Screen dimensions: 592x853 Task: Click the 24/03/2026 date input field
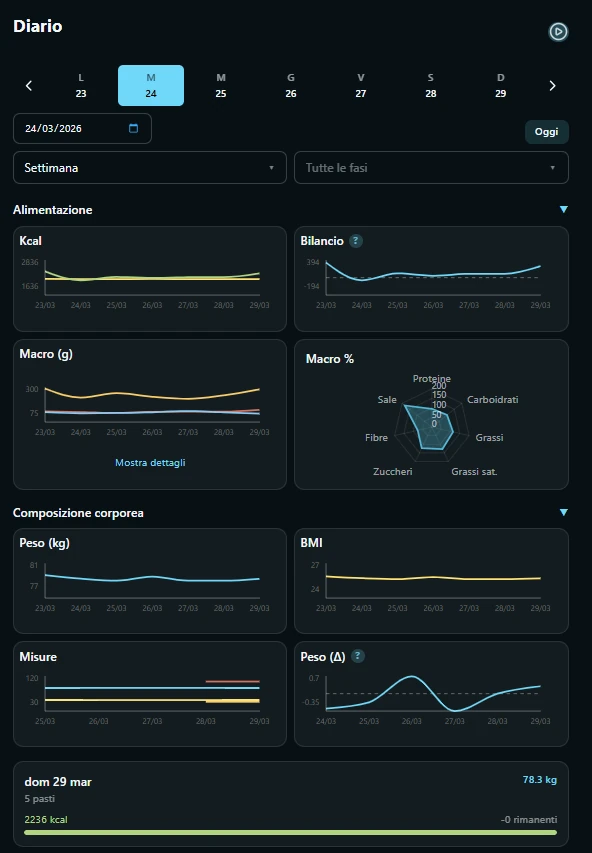tap(82, 128)
